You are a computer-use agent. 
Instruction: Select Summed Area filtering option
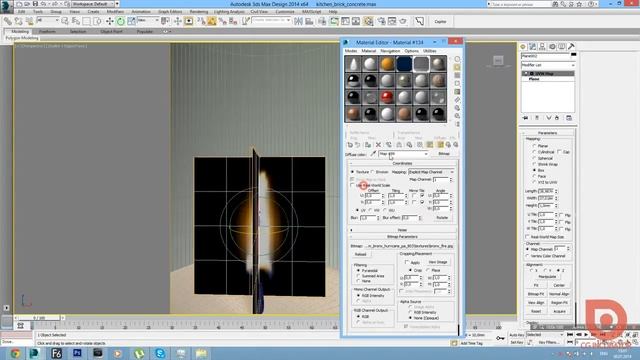[x=358, y=276]
